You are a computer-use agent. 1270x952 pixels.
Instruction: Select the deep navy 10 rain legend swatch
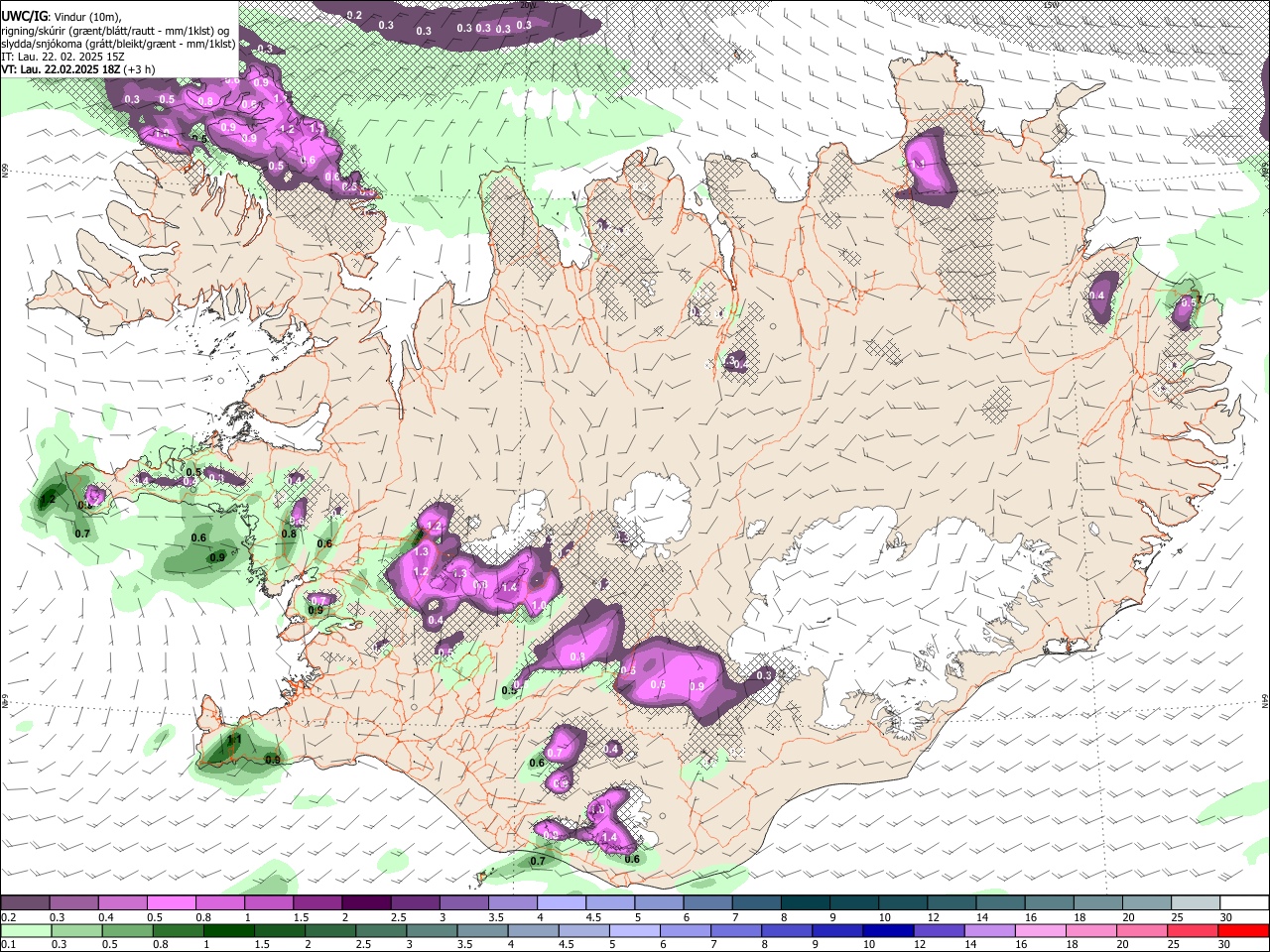pyautogui.click(x=888, y=931)
